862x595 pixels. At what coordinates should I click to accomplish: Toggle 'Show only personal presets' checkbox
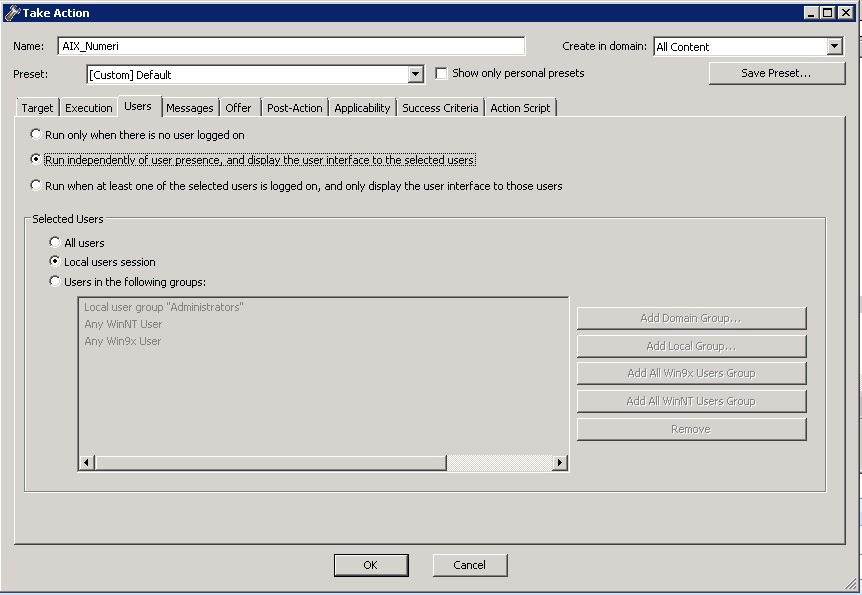tap(441, 72)
